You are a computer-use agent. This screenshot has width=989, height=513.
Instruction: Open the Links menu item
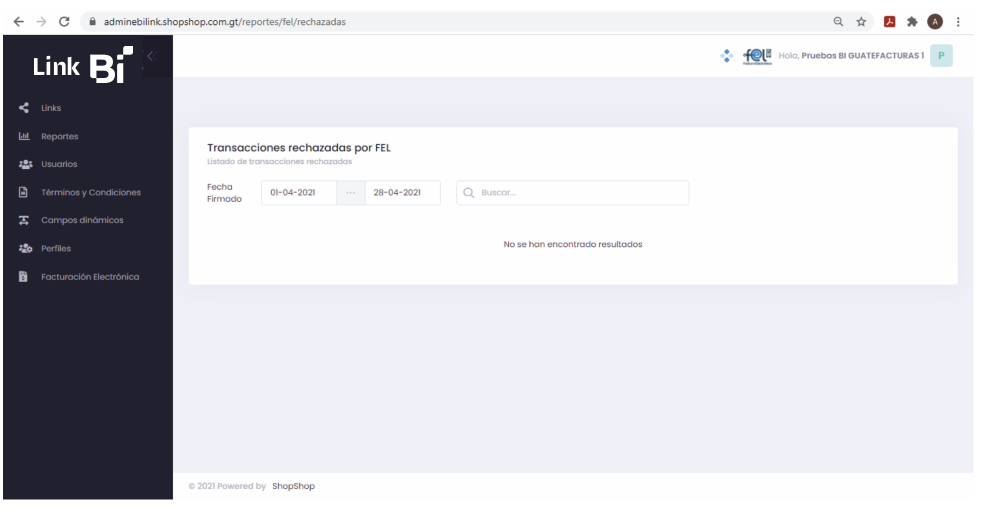[51, 108]
